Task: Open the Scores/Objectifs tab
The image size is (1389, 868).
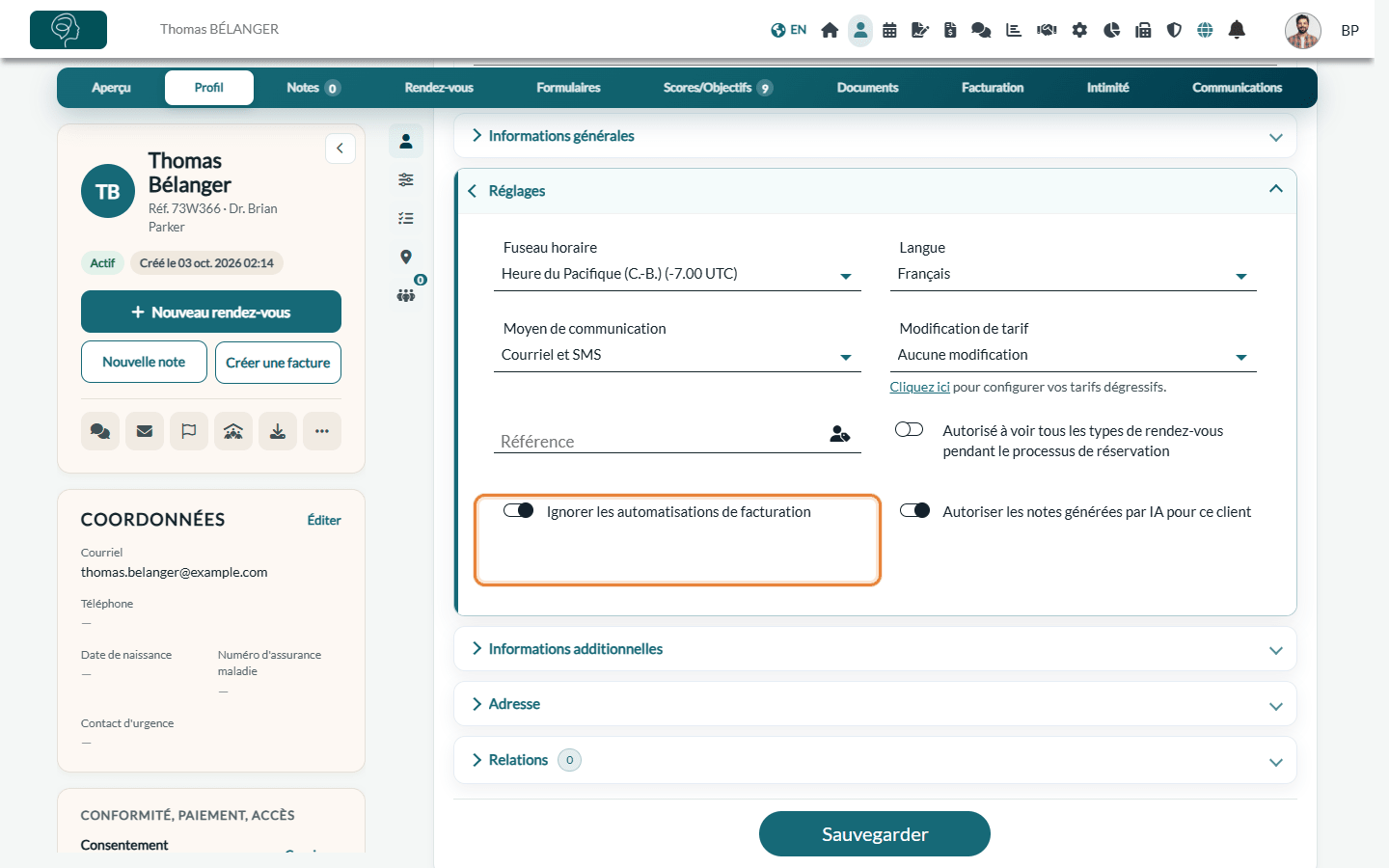Action: pos(718,88)
